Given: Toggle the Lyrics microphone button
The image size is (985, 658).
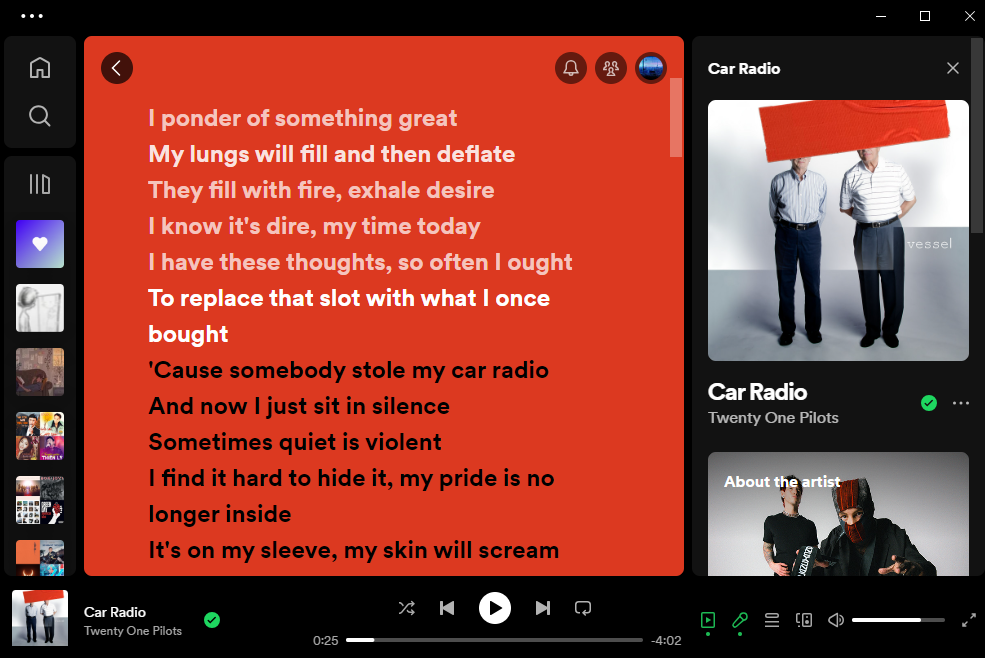Looking at the screenshot, I should coord(740,620).
